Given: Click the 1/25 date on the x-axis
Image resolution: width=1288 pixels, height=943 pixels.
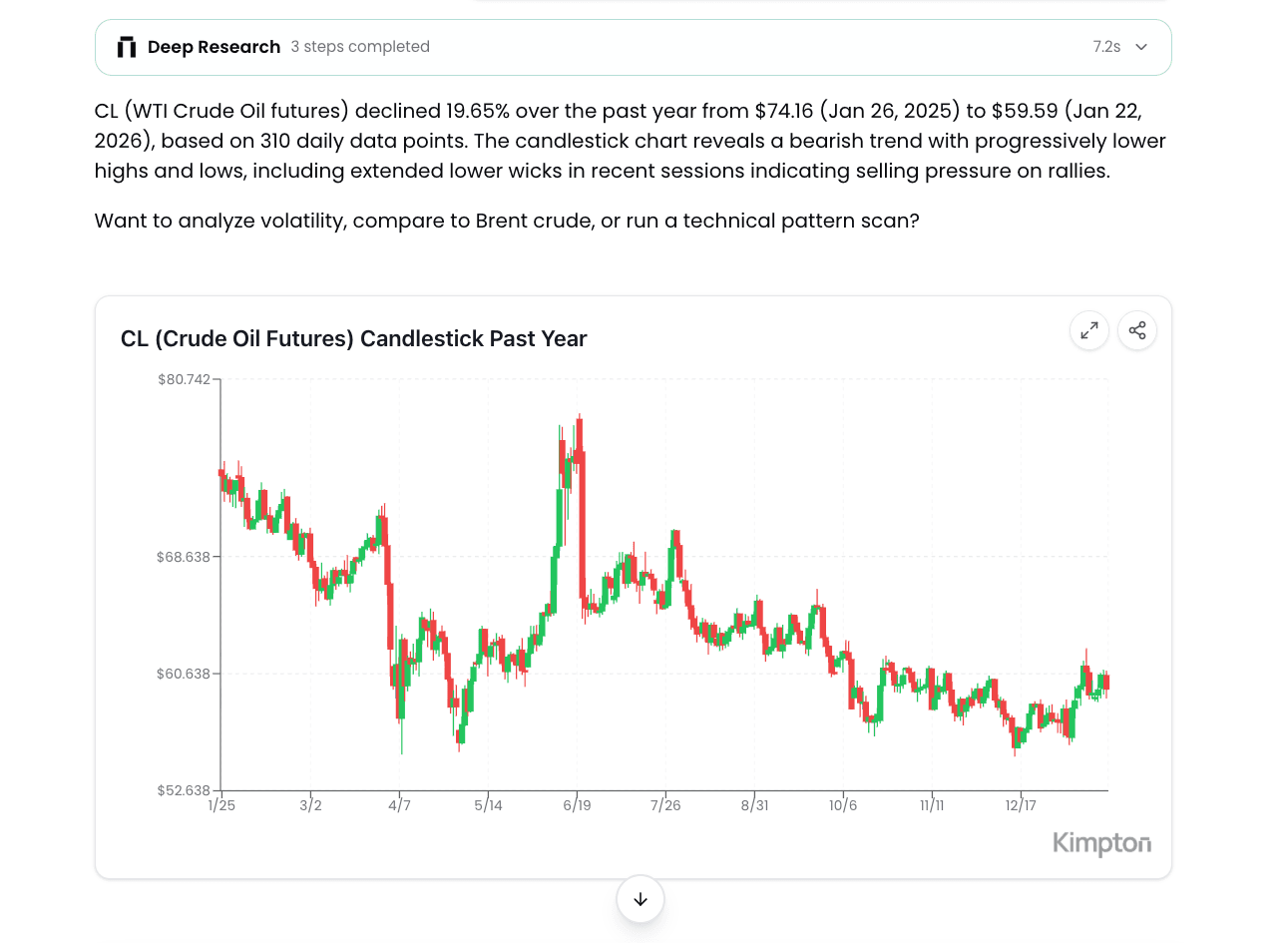Looking at the screenshot, I should [221, 805].
